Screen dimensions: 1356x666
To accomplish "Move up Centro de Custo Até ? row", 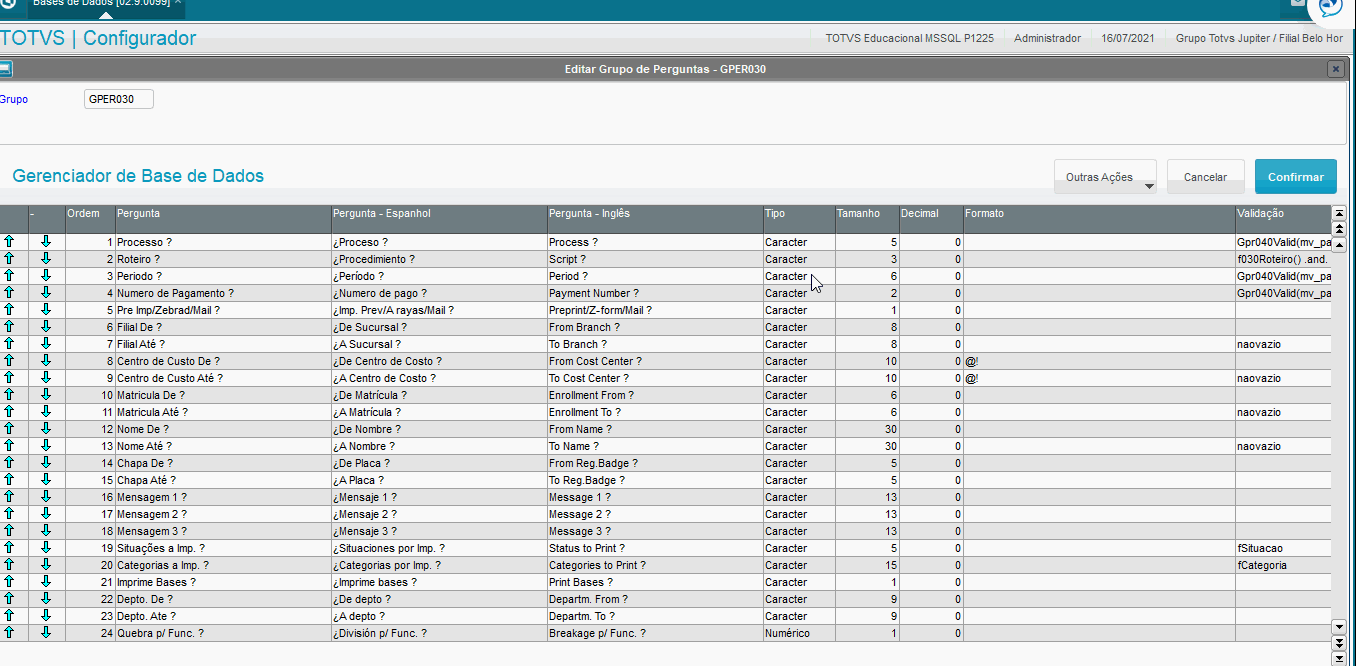I will 9,378.
